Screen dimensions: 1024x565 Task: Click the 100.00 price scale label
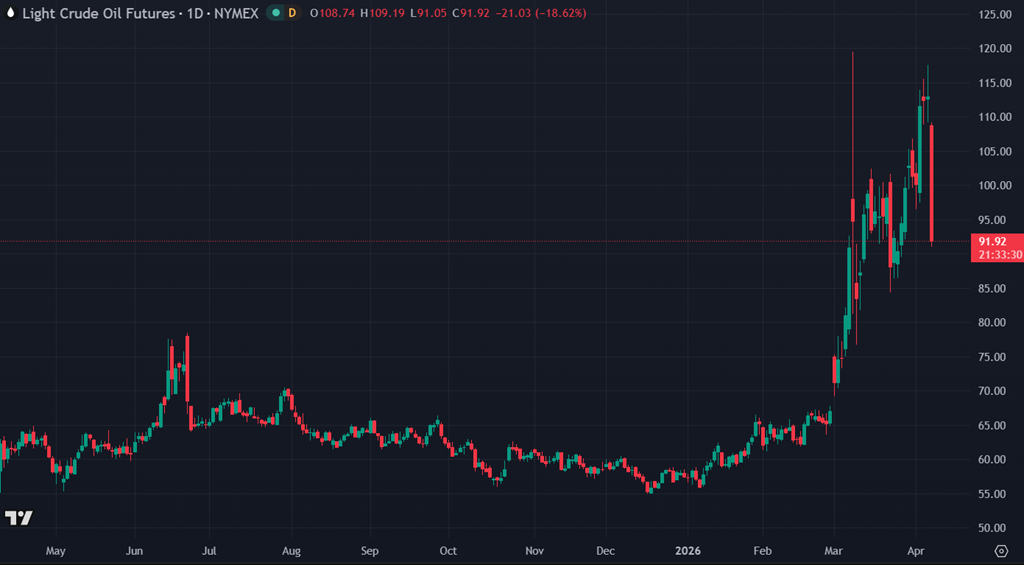[996, 185]
